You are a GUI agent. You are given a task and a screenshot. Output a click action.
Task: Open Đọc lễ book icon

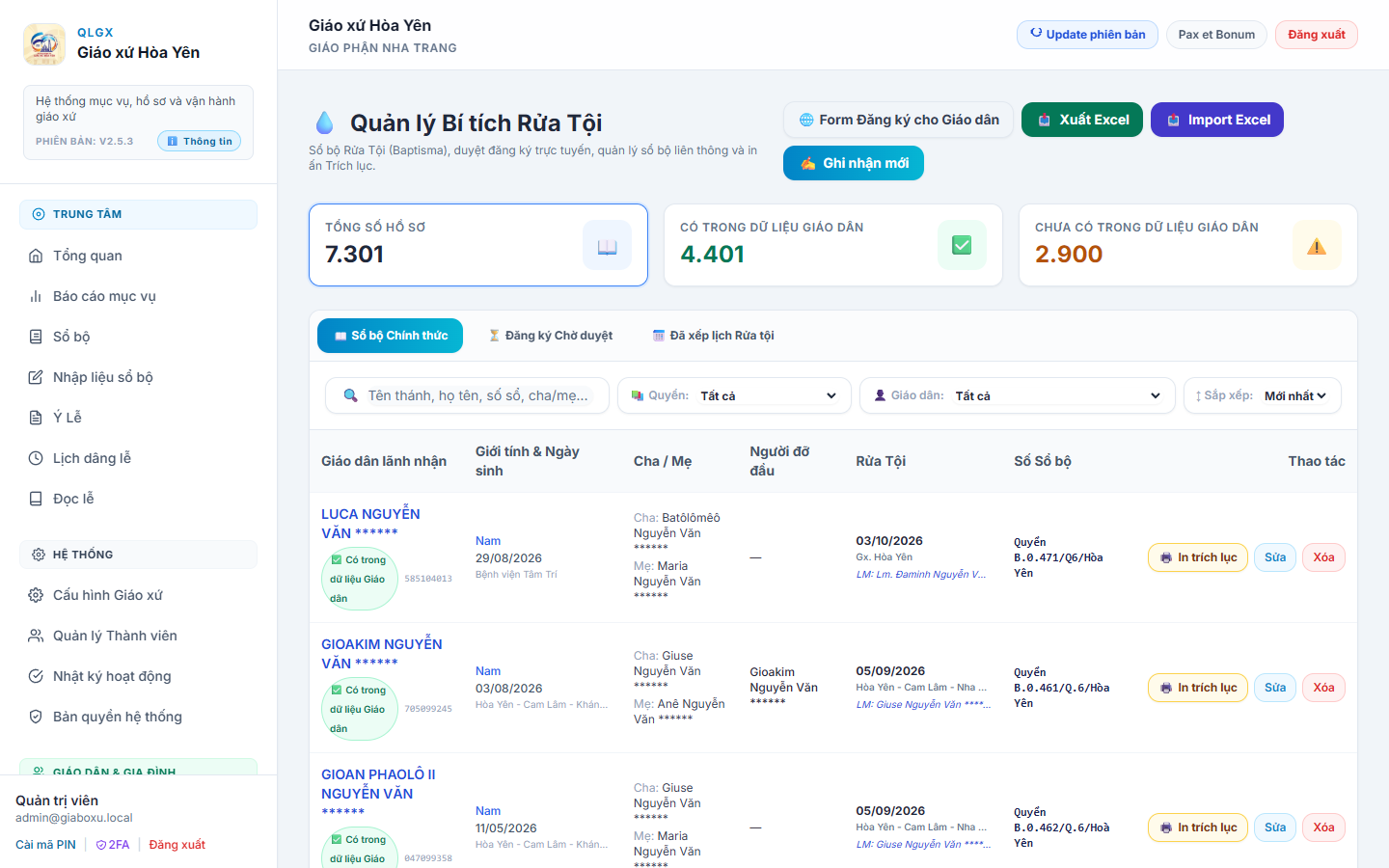pos(36,499)
